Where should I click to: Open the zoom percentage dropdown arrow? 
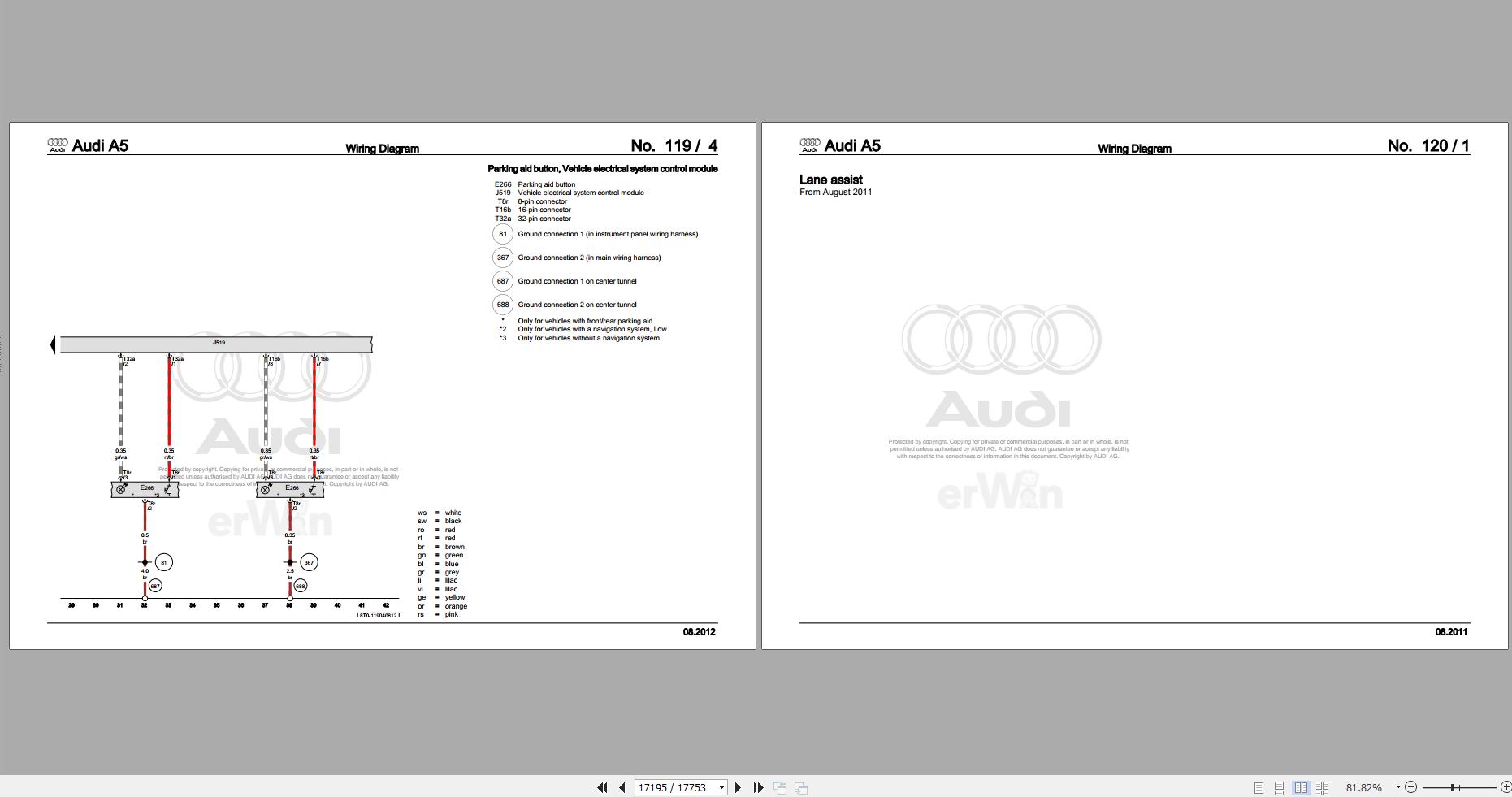tap(1398, 787)
